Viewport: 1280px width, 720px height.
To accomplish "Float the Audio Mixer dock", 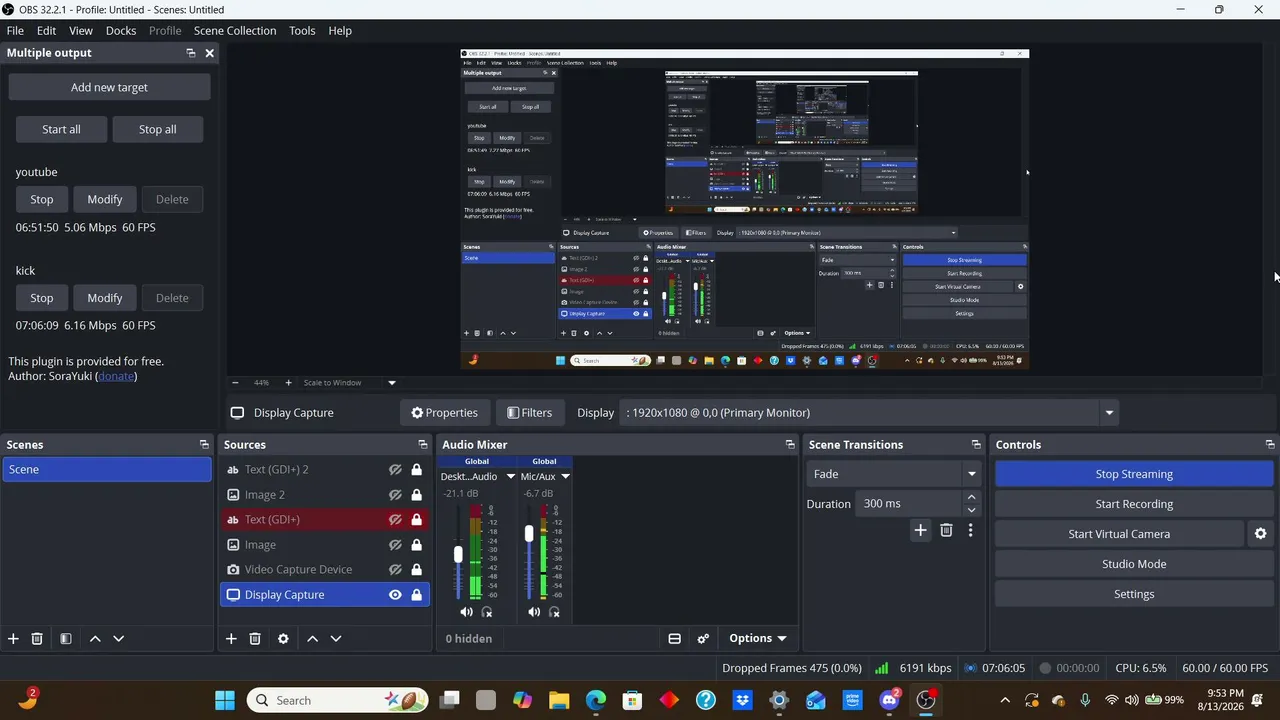I will click(790, 445).
